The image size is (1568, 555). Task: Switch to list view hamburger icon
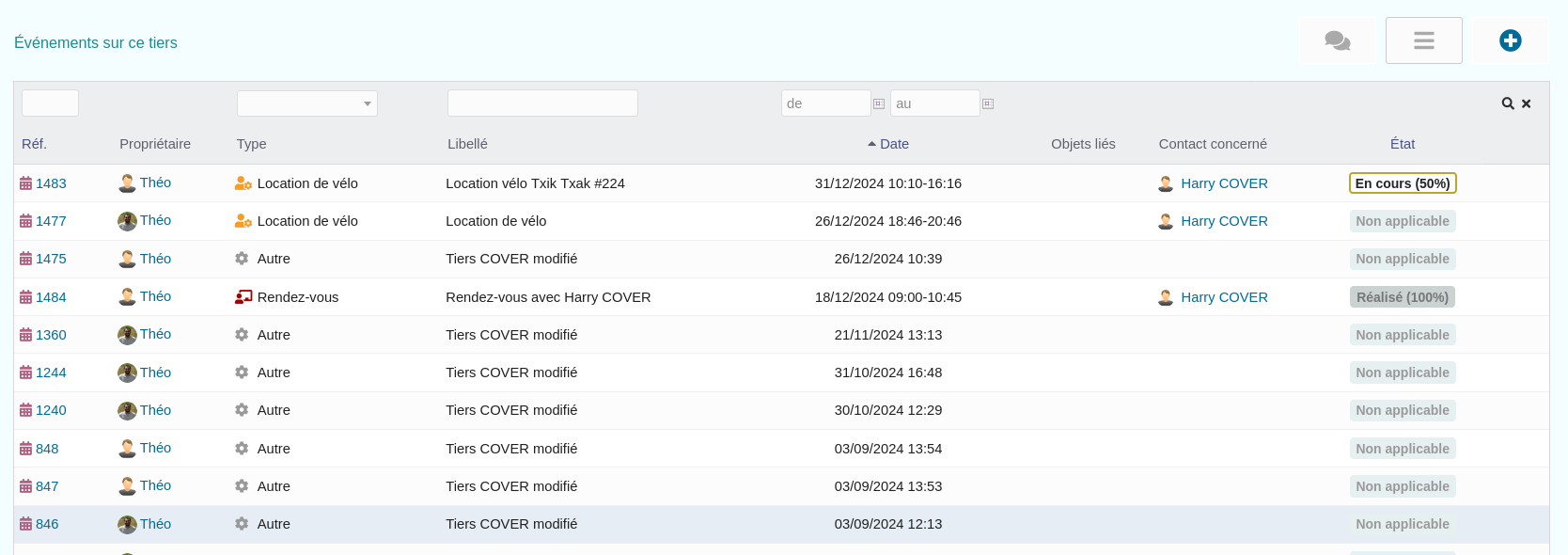pos(1423,40)
